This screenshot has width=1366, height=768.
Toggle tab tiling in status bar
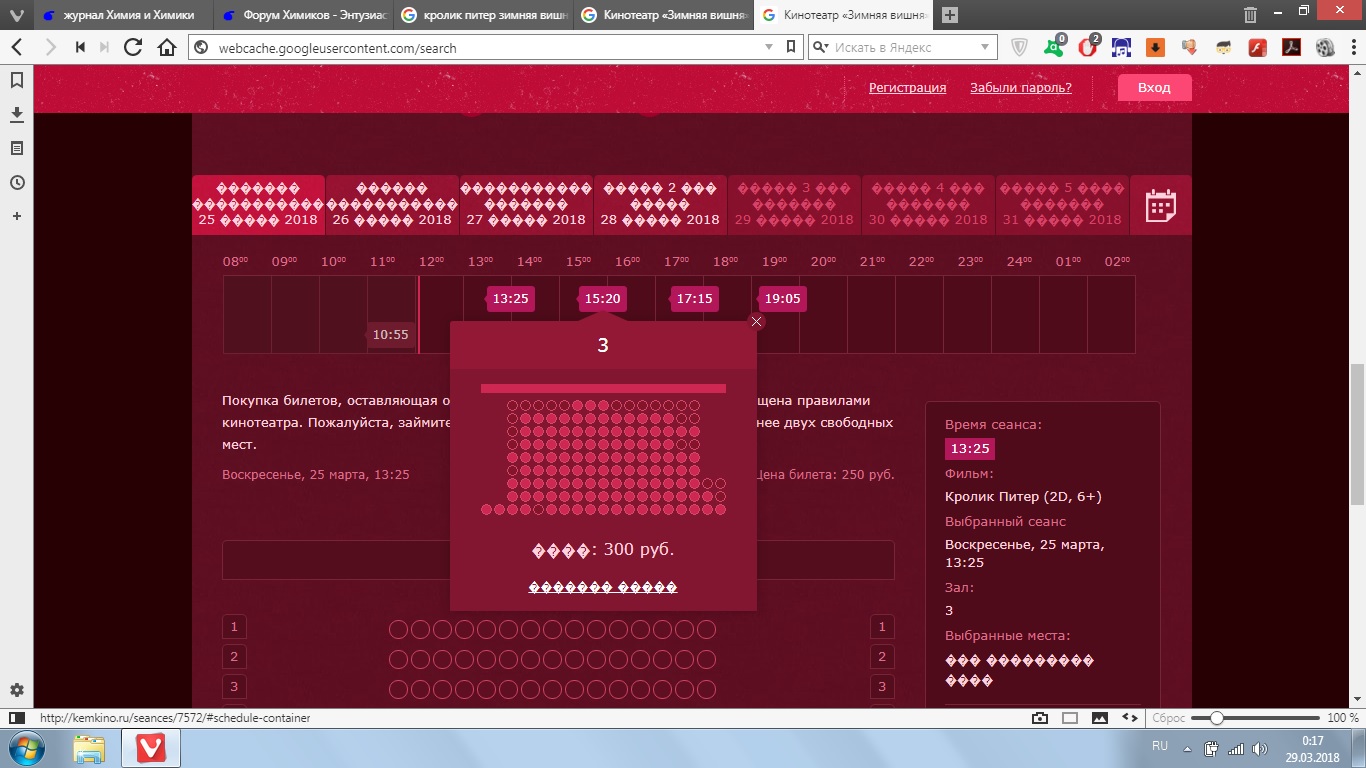[1070, 718]
